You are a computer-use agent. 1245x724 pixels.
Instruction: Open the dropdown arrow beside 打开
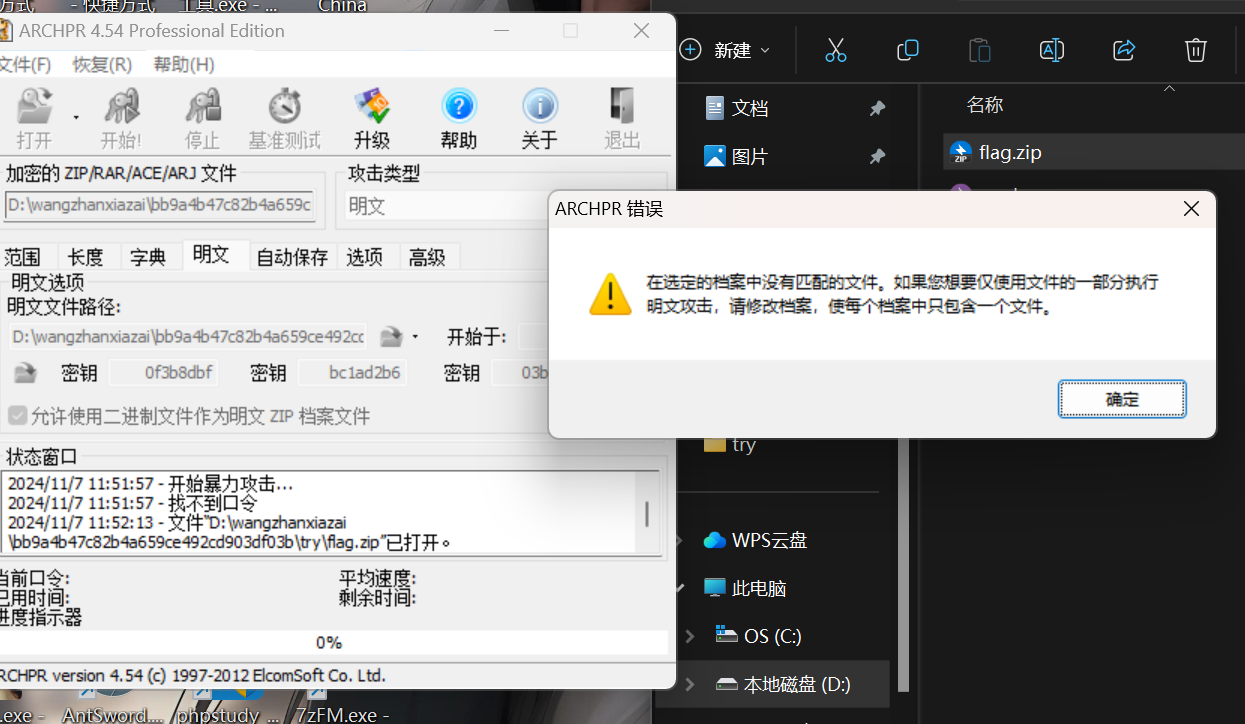point(76,118)
